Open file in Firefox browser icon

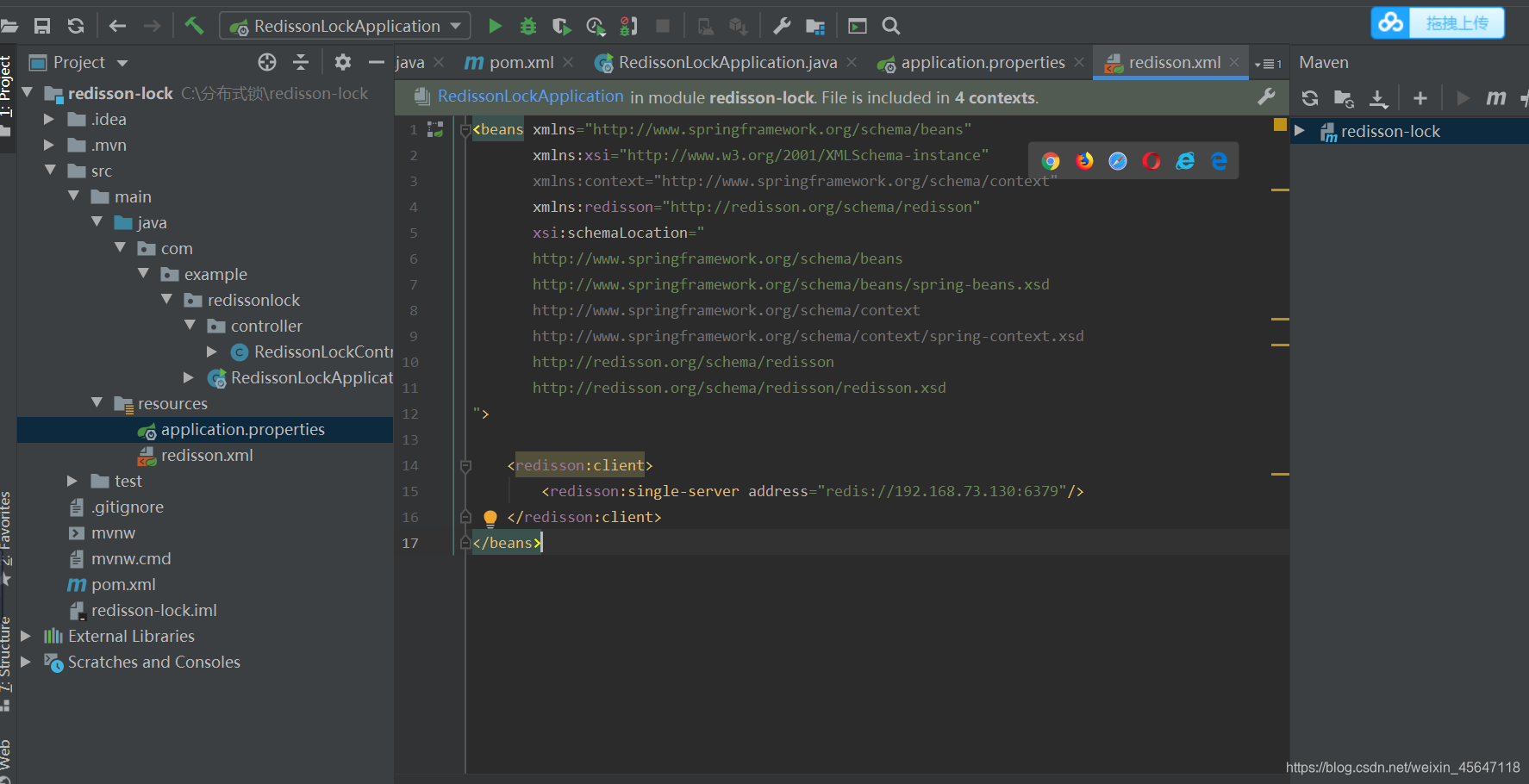pyautogui.click(x=1084, y=161)
